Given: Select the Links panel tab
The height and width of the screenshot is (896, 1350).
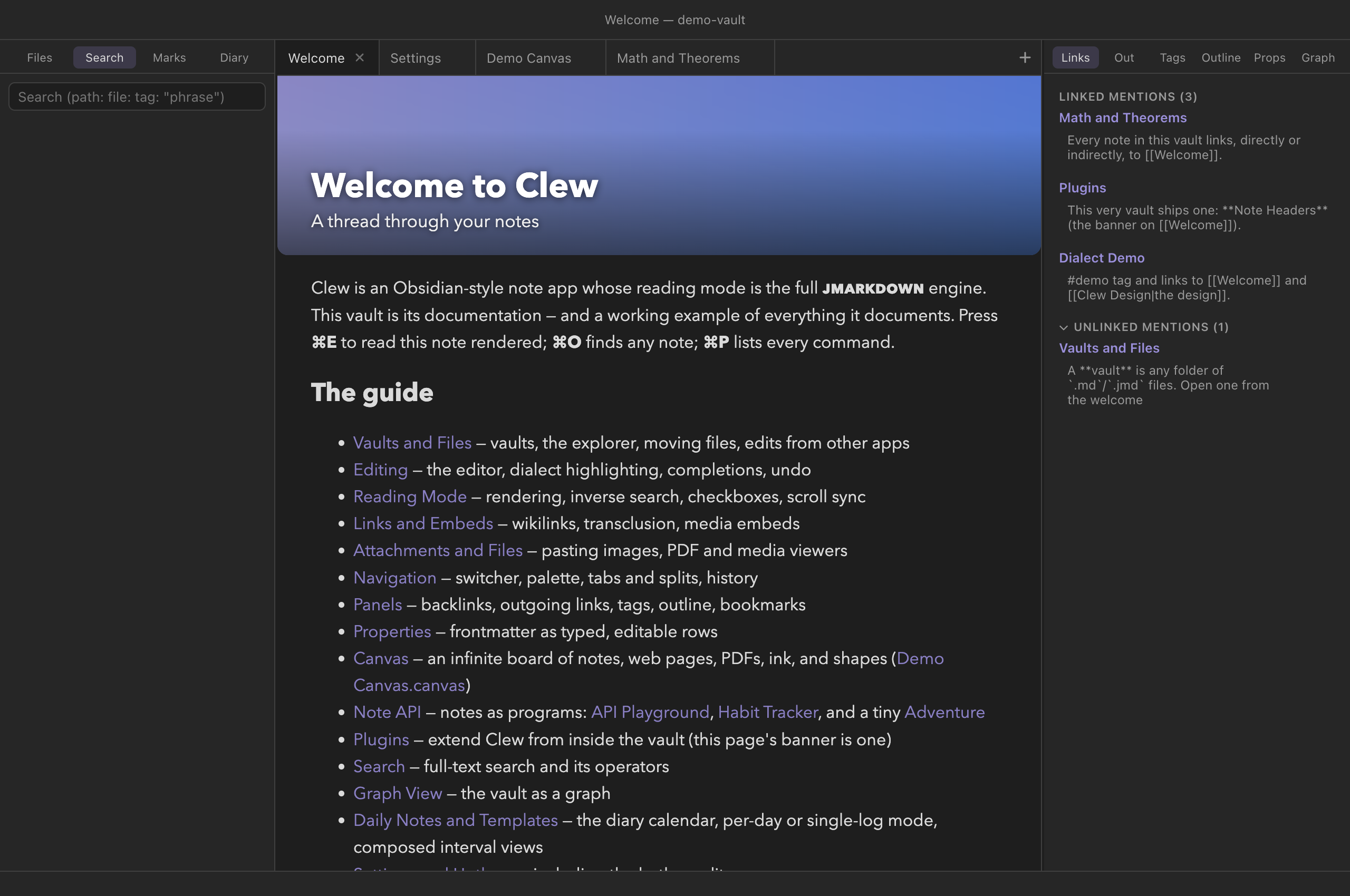Looking at the screenshot, I should 1075,58.
